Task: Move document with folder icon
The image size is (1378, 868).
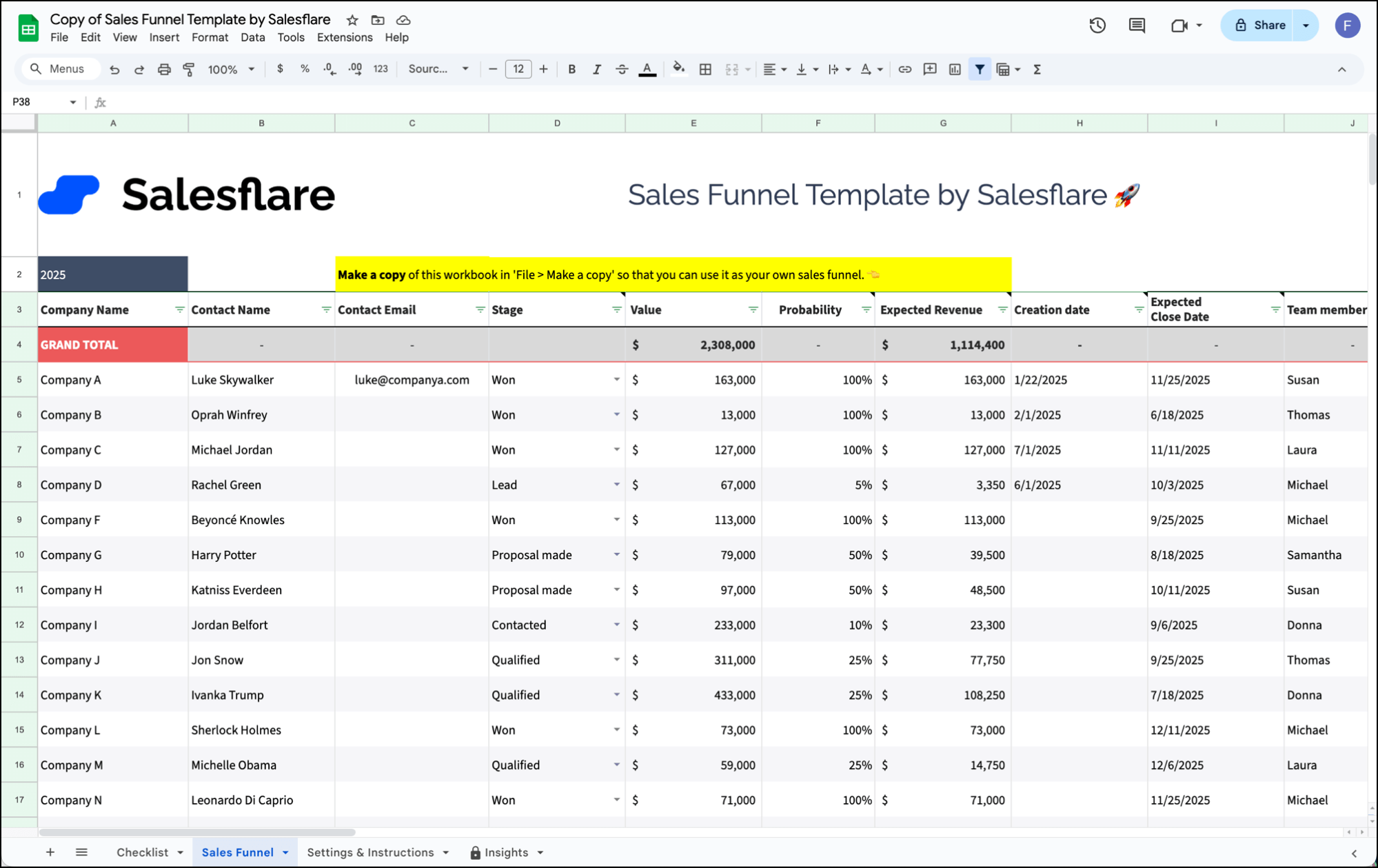Action: [378, 20]
